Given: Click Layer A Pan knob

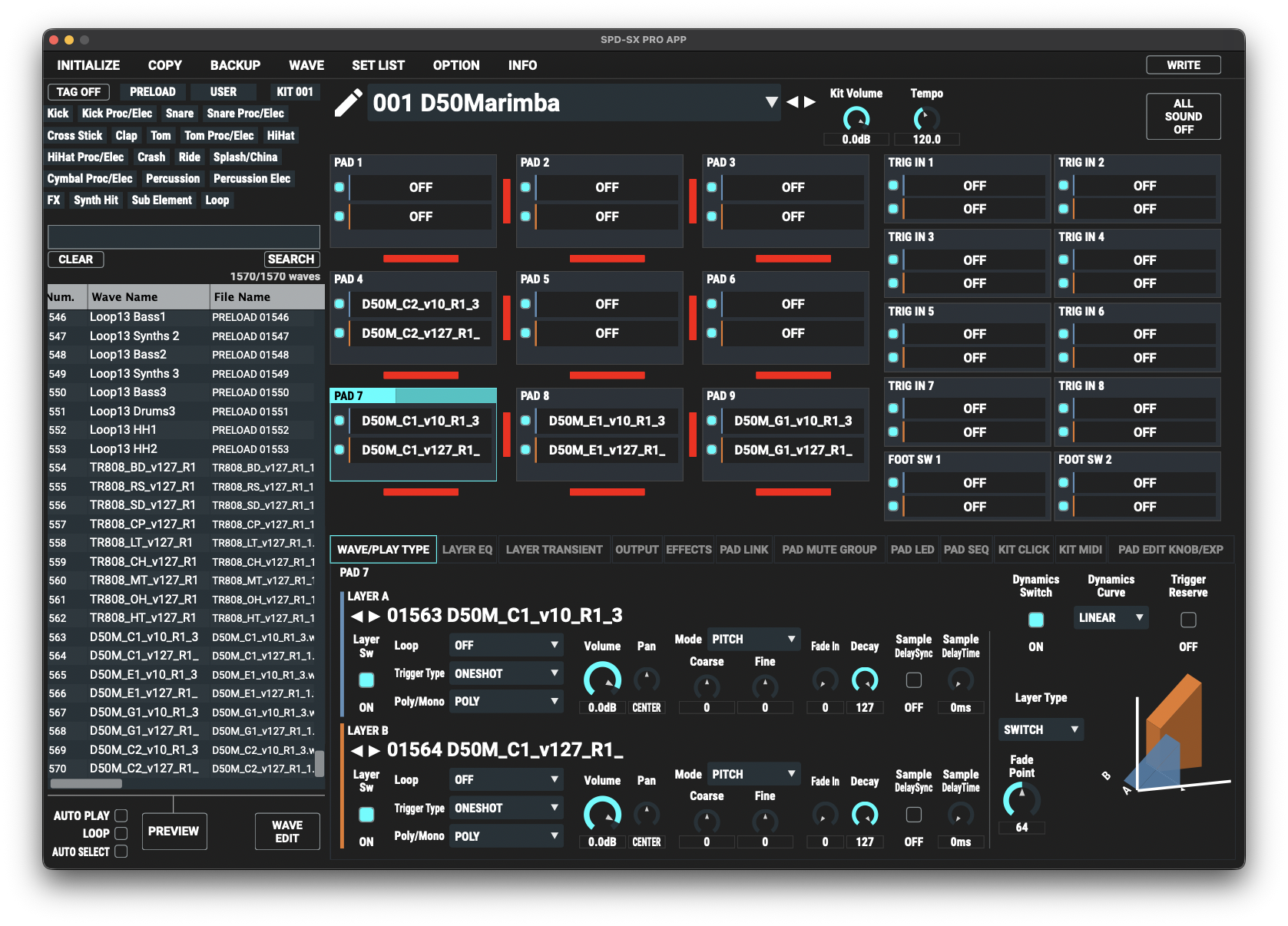Looking at the screenshot, I should pos(647,680).
